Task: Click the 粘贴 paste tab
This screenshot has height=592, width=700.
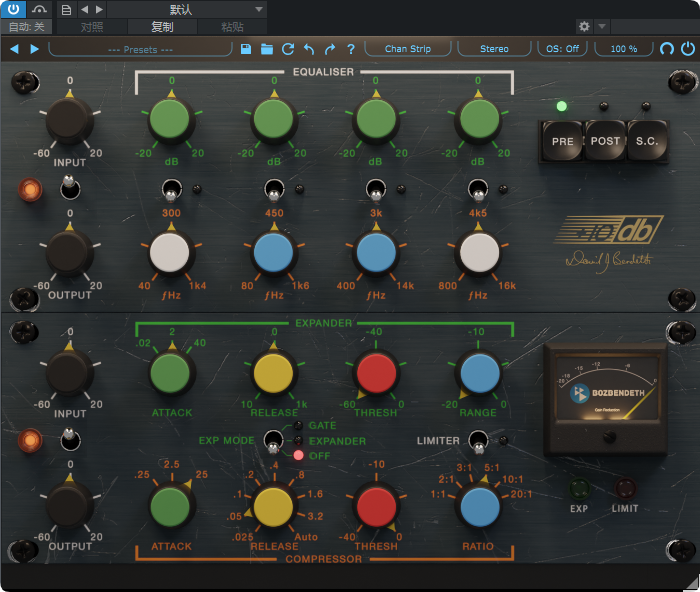Action: click(x=232, y=27)
